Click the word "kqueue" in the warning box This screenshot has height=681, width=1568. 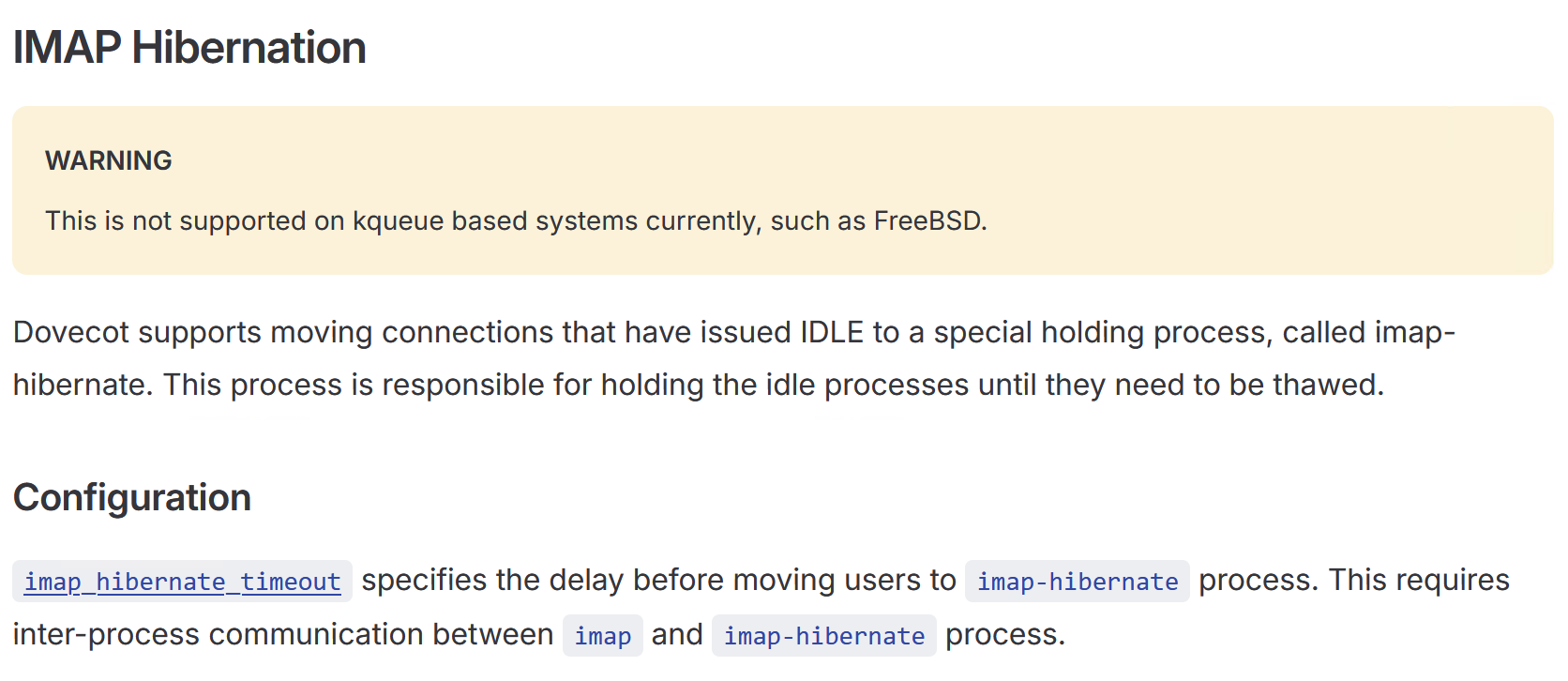coord(398,221)
